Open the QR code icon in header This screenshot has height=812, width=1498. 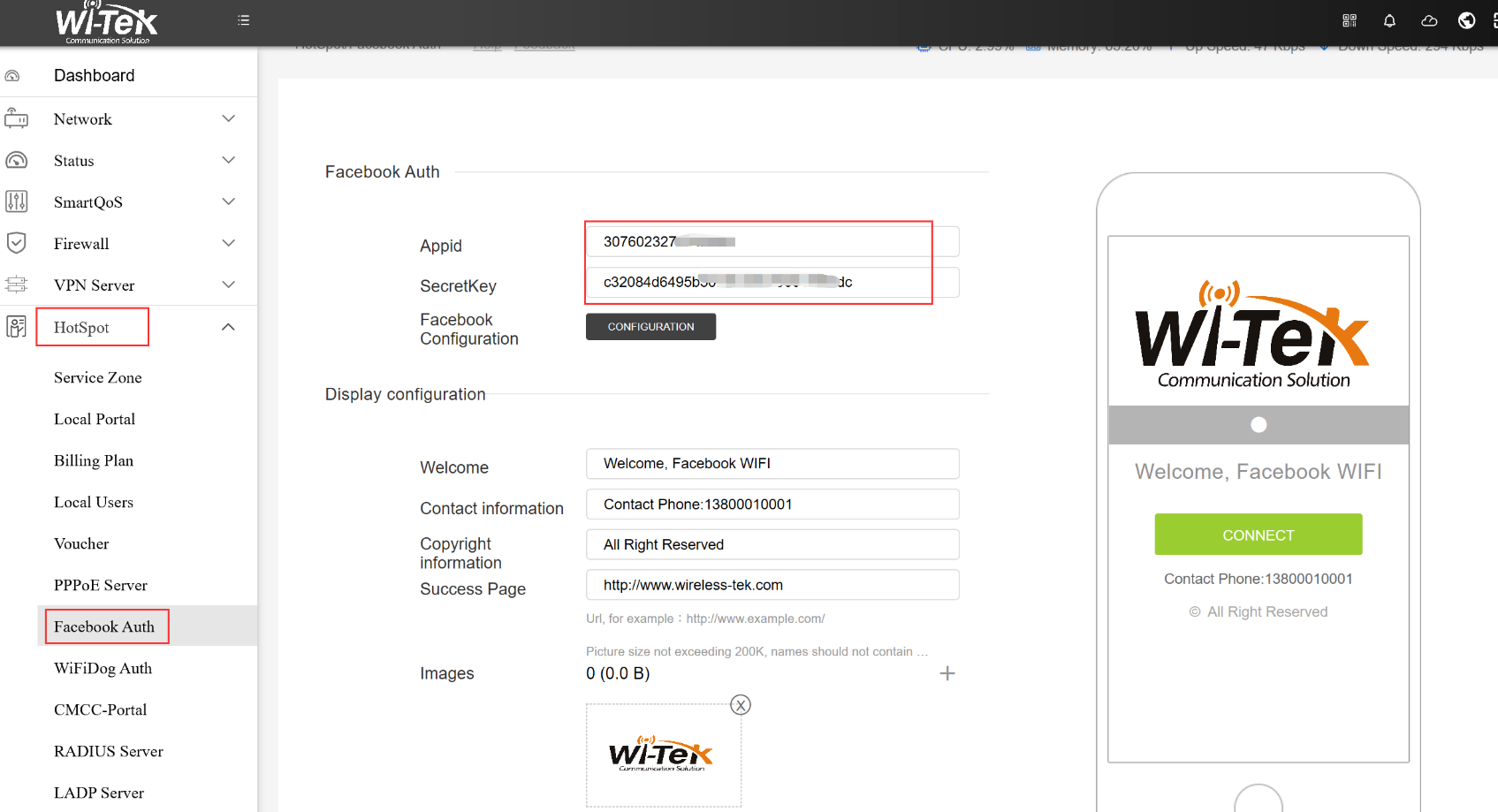[1350, 20]
